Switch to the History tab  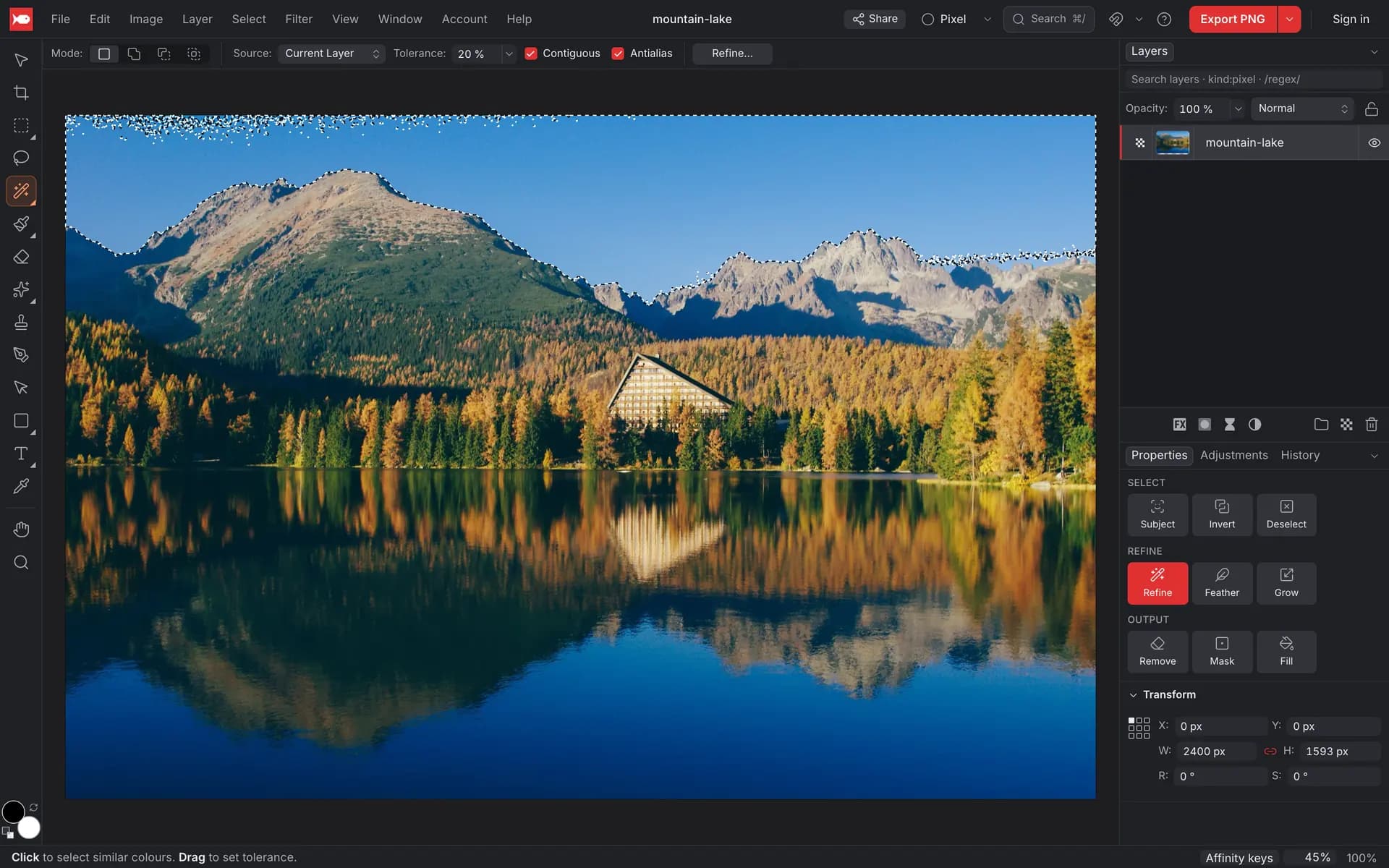click(1300, 455)
